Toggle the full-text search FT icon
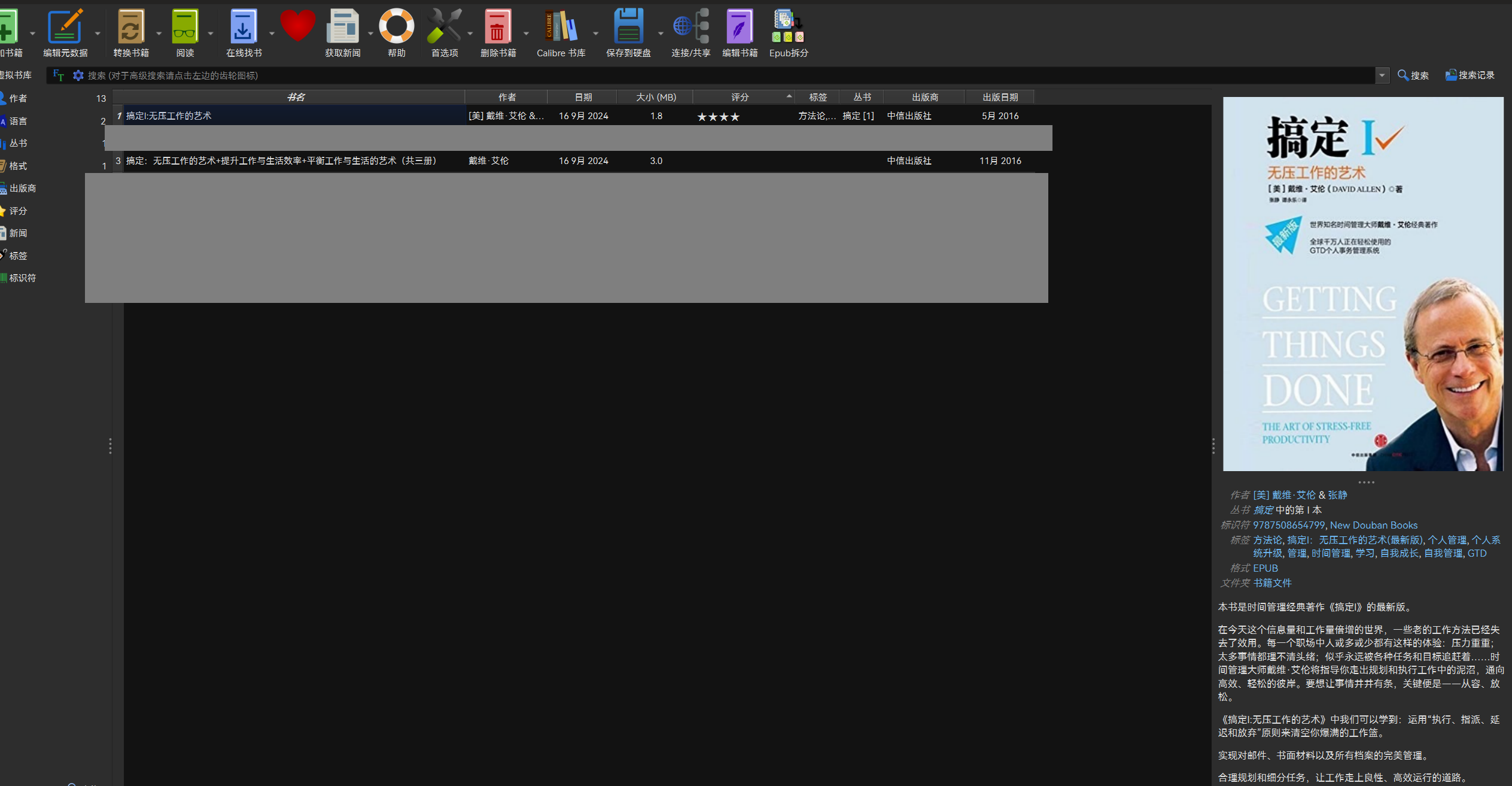Viewport: 1512px width, 786px height. click(x=58, y=75)
